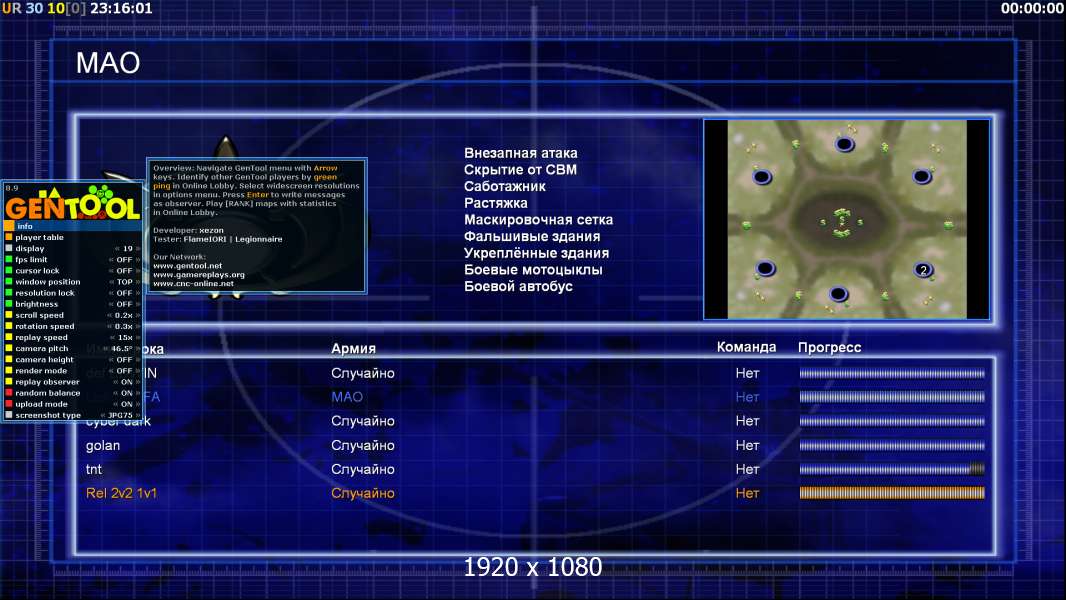
Task: Click the МАО army entry in blue
Action: [347, 397]
